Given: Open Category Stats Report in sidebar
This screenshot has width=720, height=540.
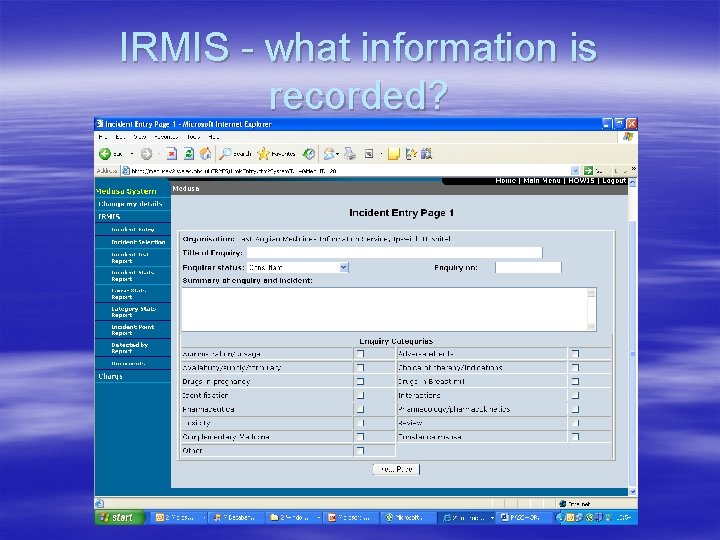Looking at the screenshot, I should 134,312.
